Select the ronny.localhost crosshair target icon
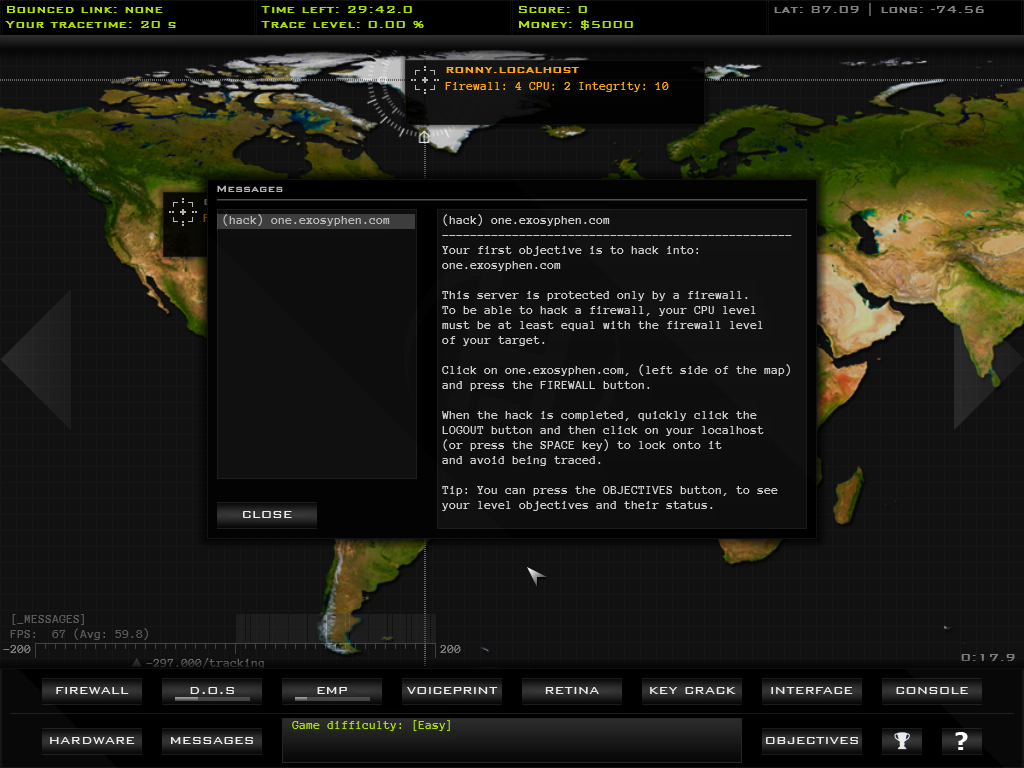Viewport: 1024px width, 768px height. [x=425, y=80]
